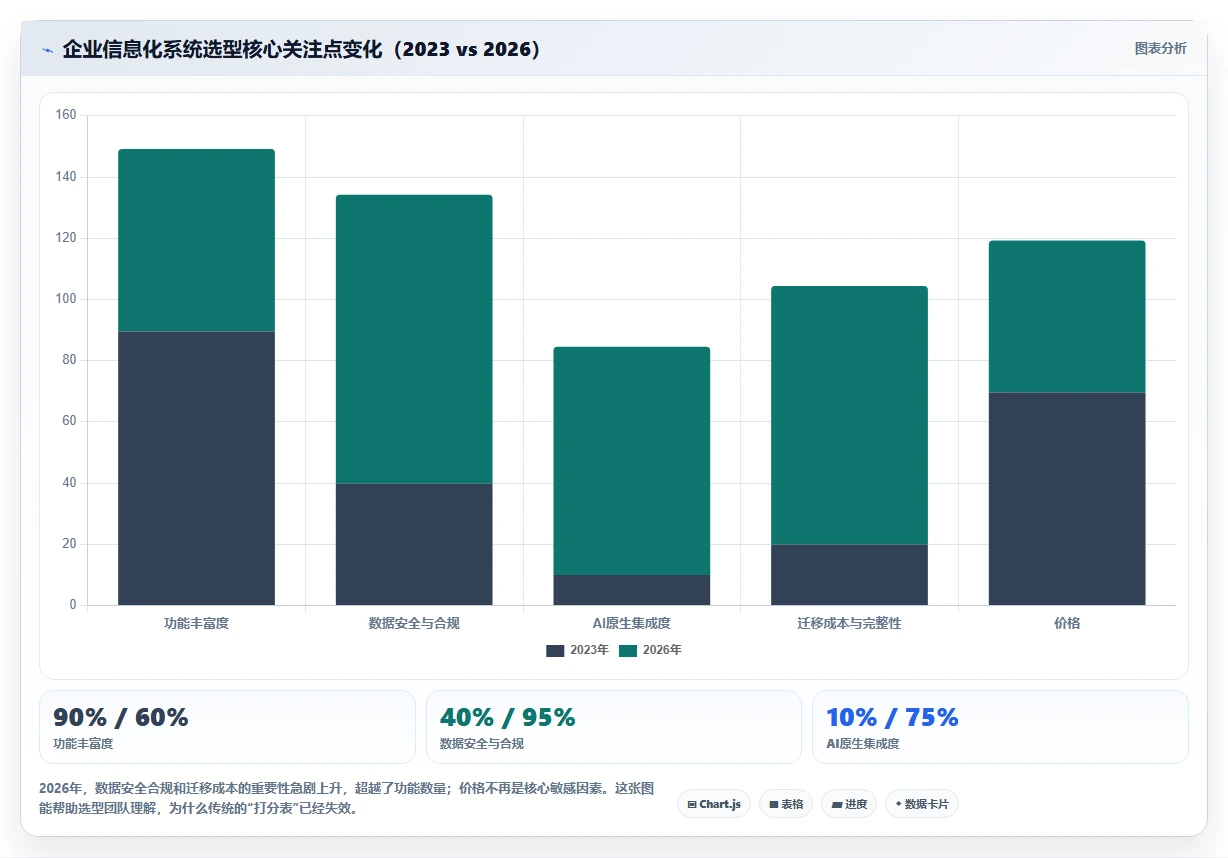
Task: Click the 40% / 95% stat value
Action: click(x=508, y=717)
